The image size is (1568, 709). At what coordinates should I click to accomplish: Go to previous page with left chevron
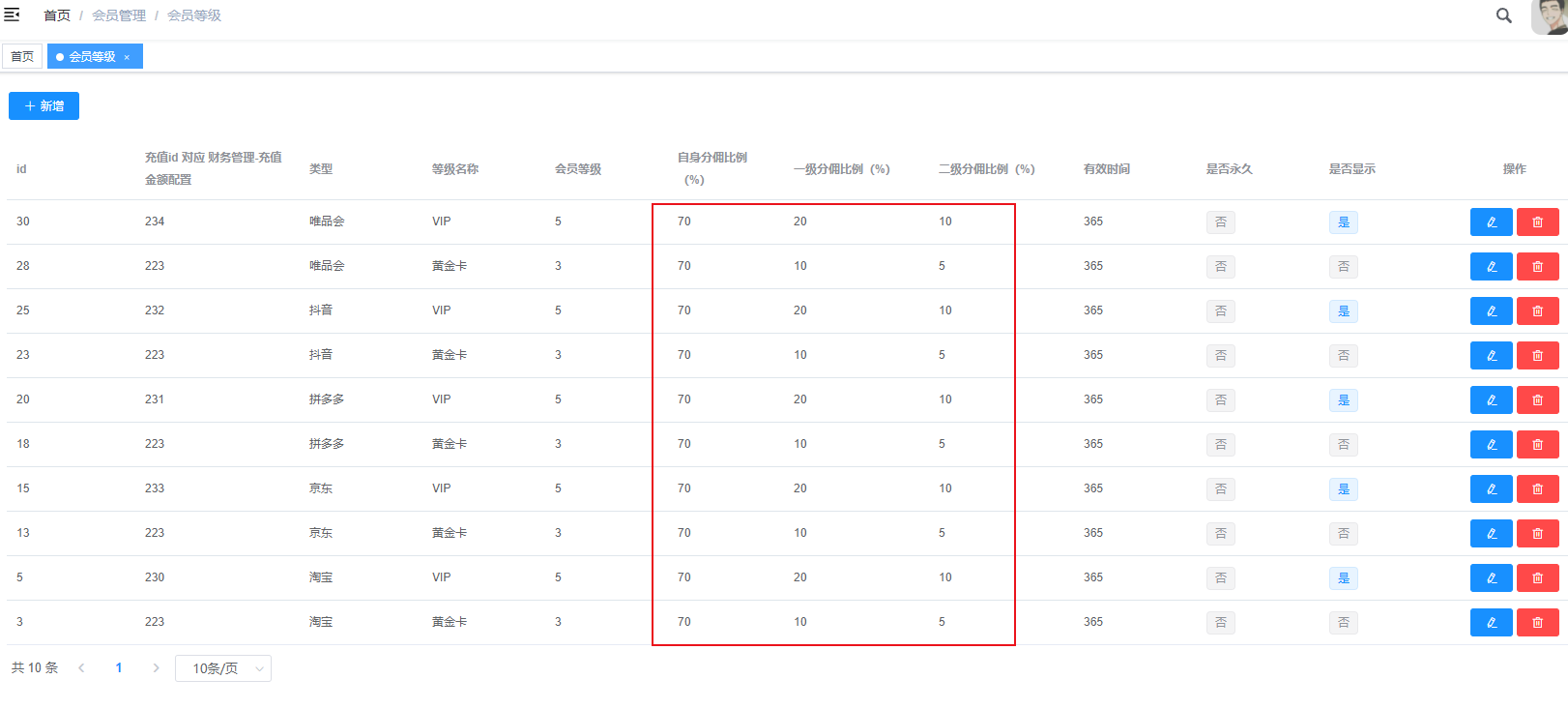82,668
